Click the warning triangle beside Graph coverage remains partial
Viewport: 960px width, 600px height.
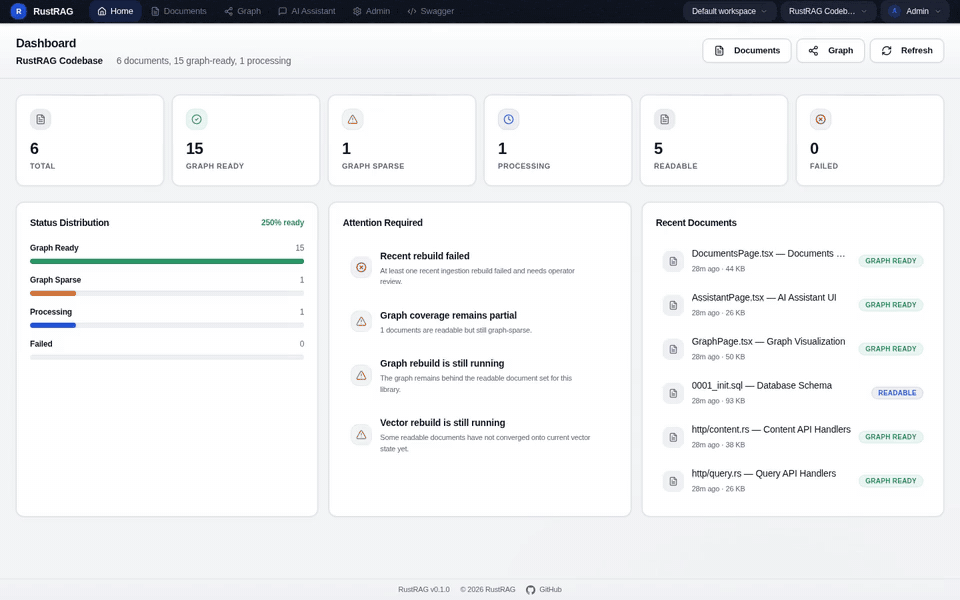click(361, 321)
